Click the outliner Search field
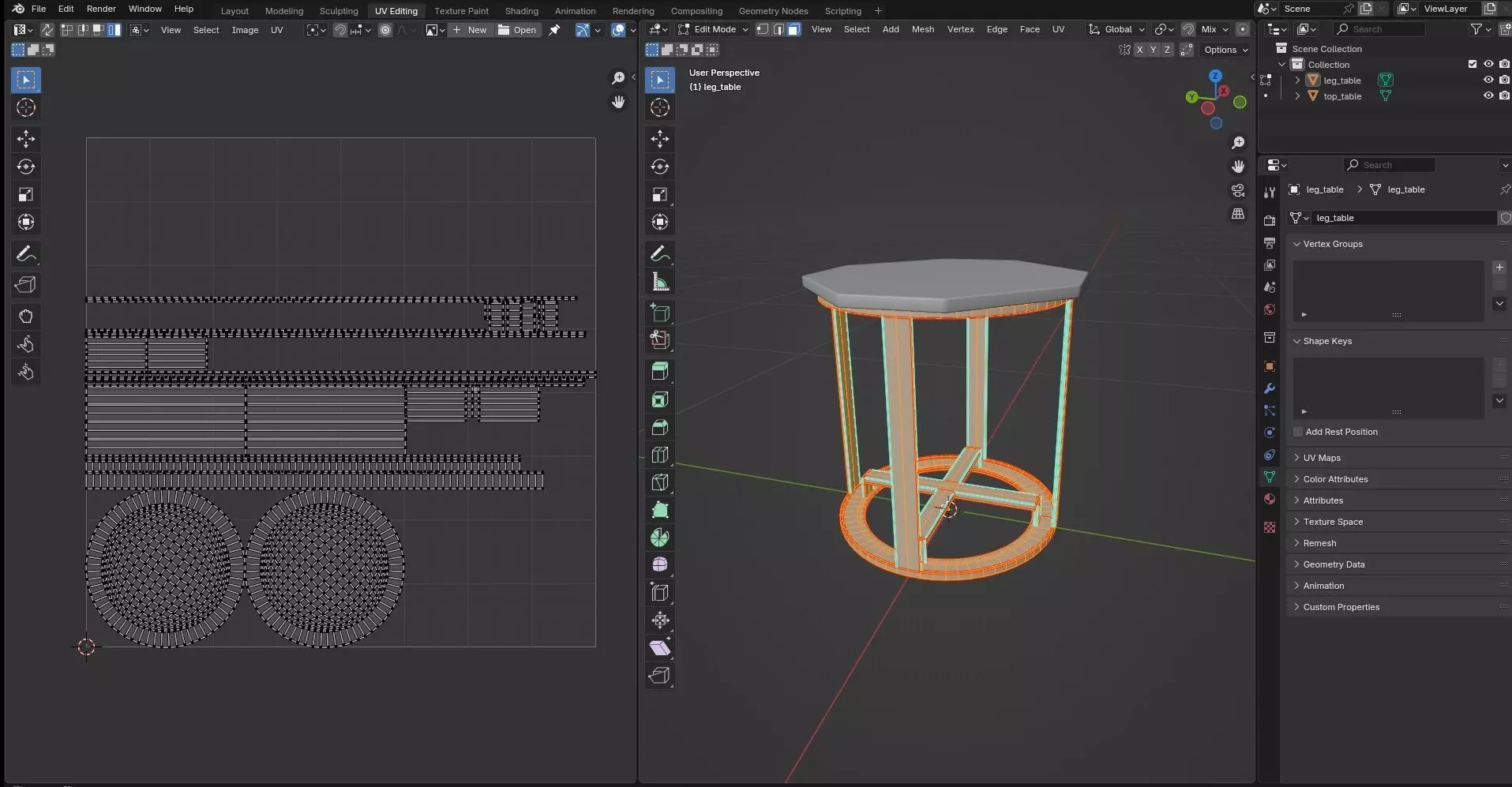 click(1379, 29)
